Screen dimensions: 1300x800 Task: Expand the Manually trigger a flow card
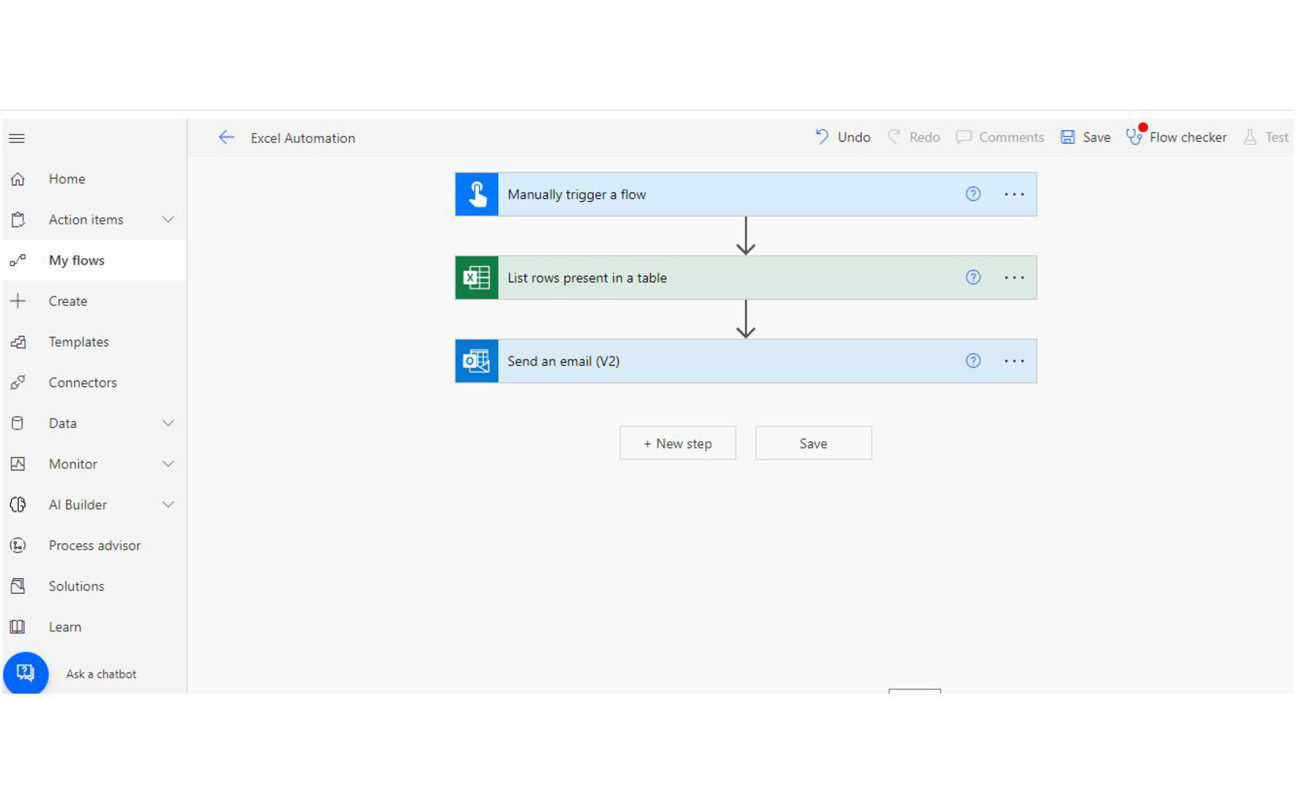[746, 194]
